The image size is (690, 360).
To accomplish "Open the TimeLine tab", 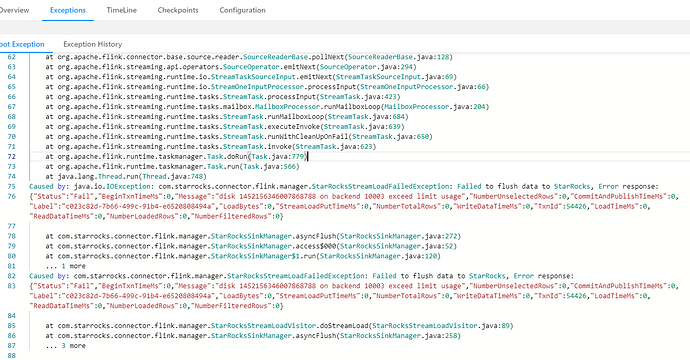I will 121,10.
